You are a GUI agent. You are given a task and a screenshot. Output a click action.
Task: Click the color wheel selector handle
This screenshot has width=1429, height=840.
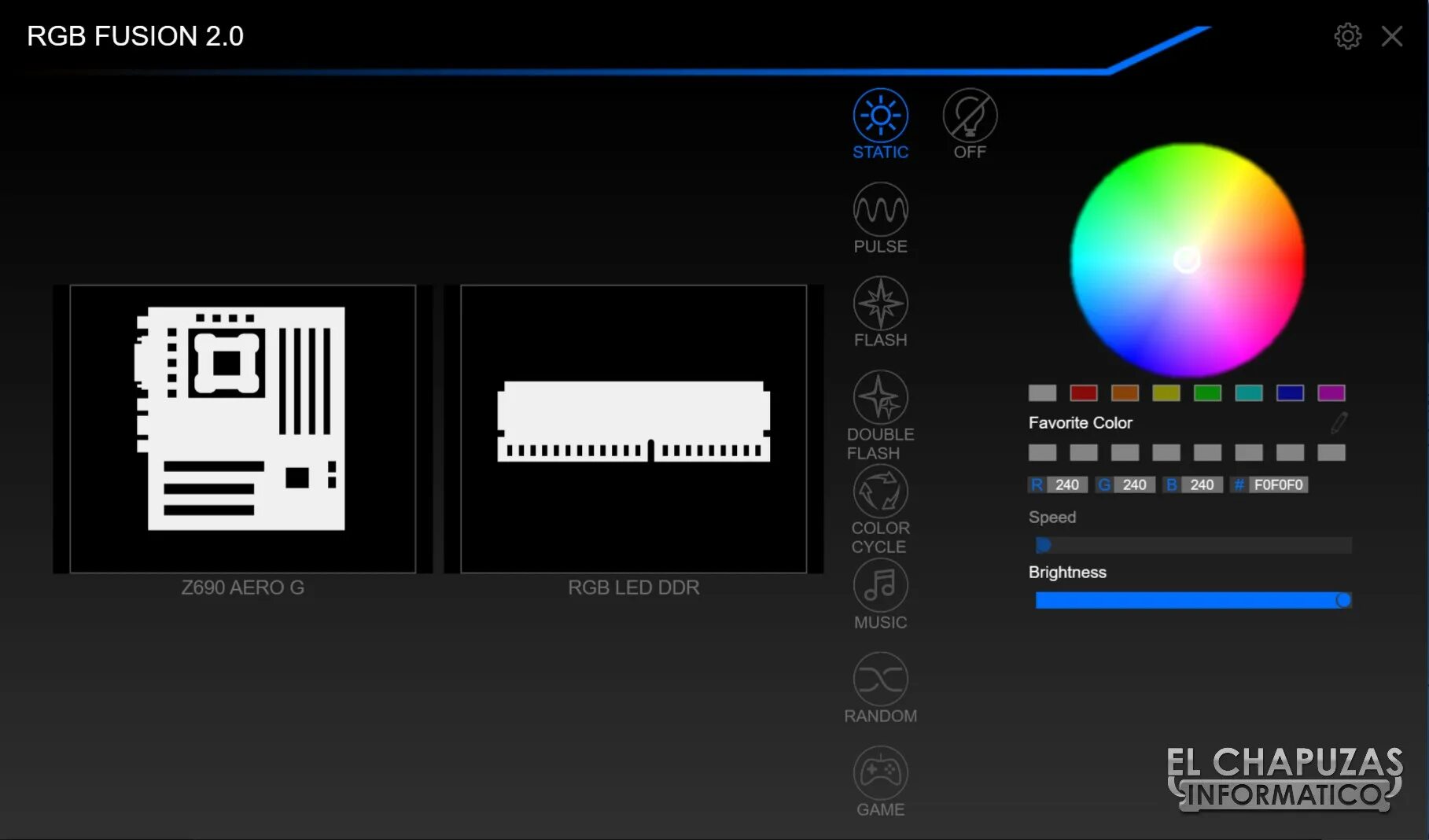click(x=1187, y=260)
